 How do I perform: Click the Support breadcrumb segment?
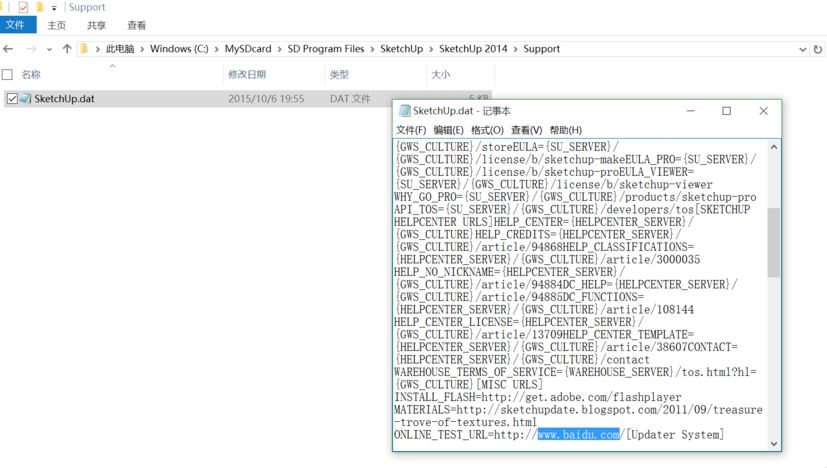click(542, 49)
